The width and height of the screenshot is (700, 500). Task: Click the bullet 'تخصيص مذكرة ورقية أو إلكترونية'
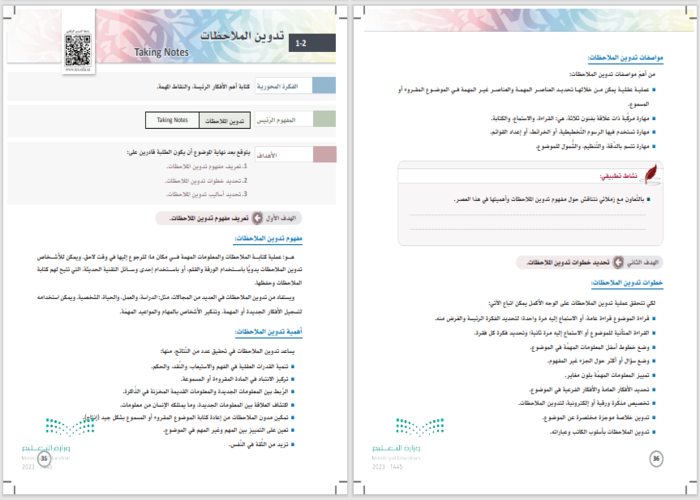coord(587,404)
